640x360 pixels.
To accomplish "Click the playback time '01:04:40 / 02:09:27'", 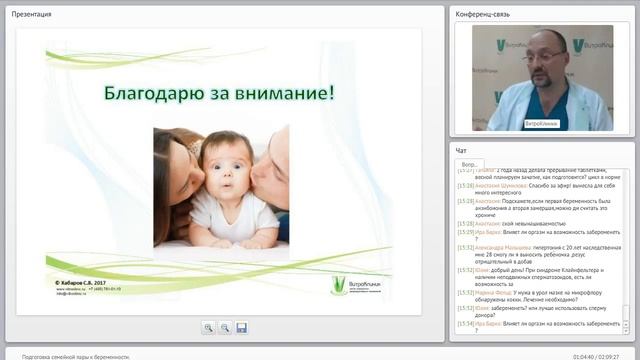I will [596, 357].
